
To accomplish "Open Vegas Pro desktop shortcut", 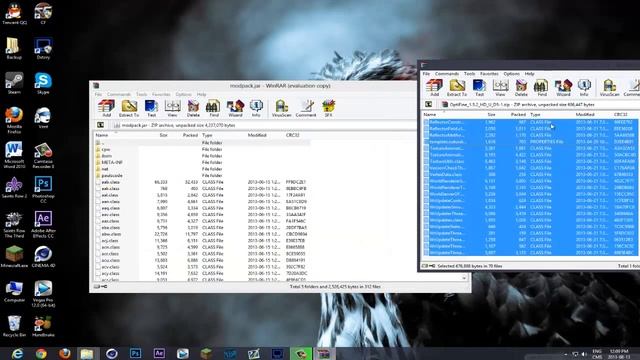I will coord(43,293).
